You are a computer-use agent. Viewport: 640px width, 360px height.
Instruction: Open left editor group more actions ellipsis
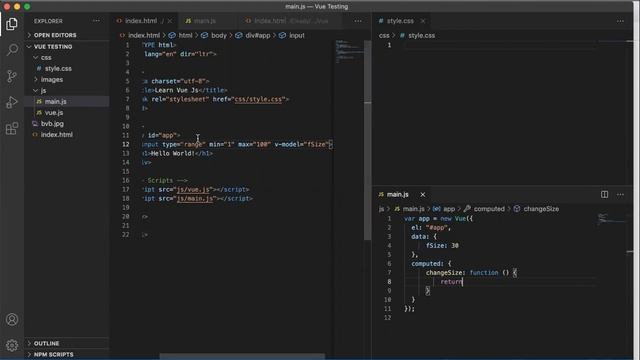358,21
